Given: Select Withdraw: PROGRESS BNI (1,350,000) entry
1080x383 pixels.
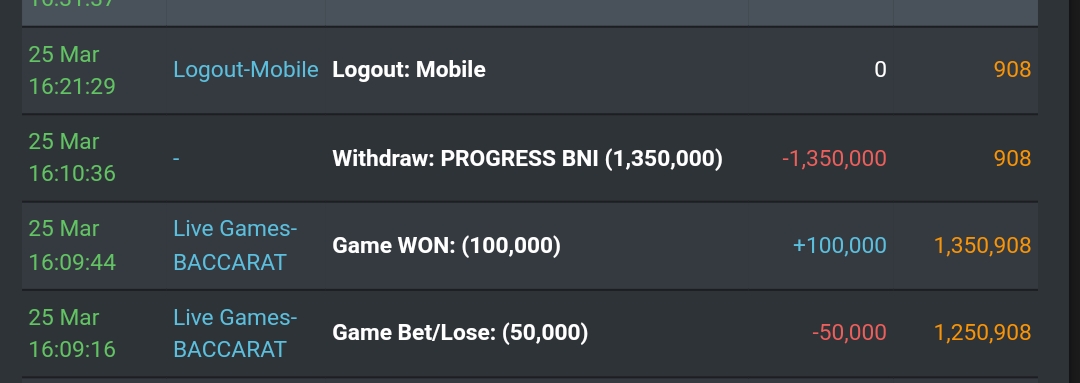Looking at the screenshot, I should click(x=528, y=158).
